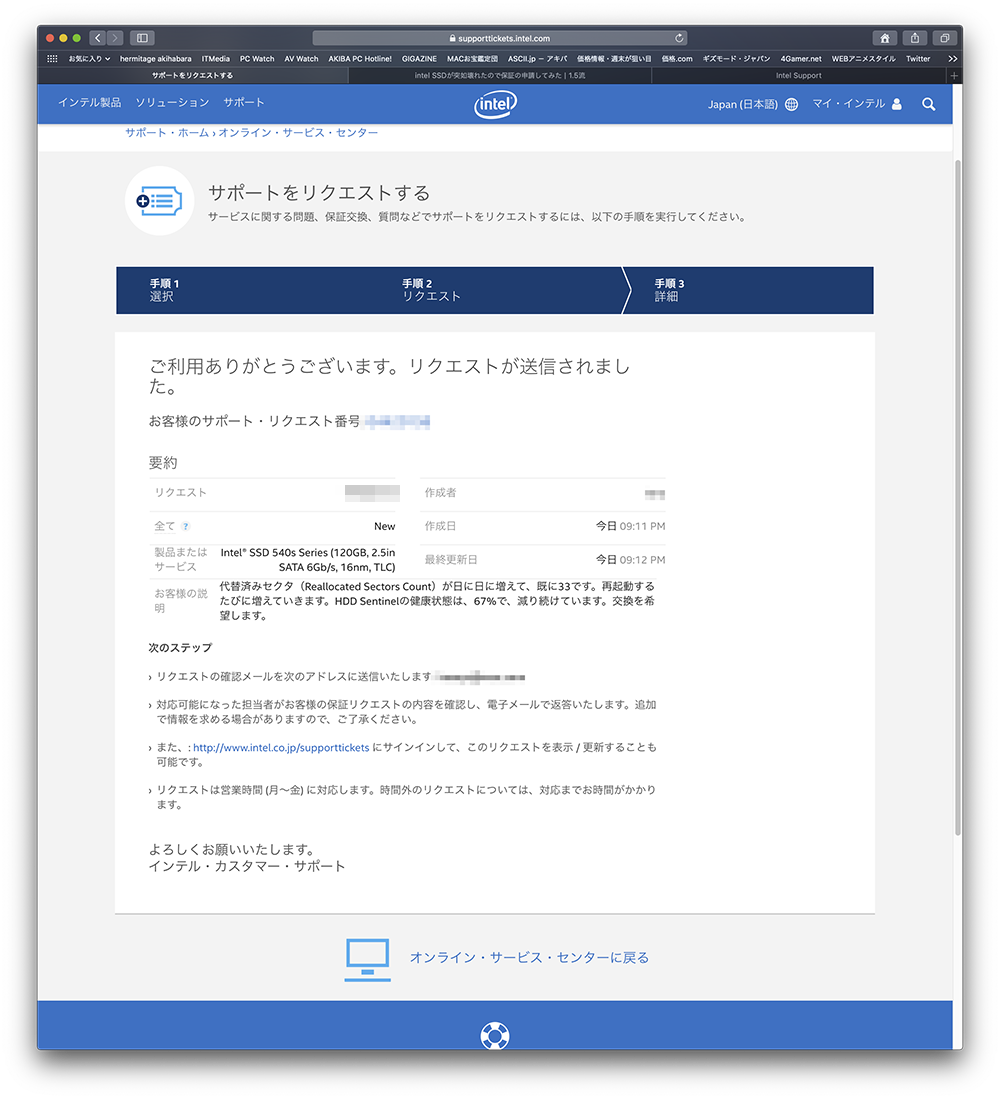Open the ASCII.jp bookmark
The width and height of the screenshot is (1000, 1099).
pyautogui.click(x=537, y=59)
